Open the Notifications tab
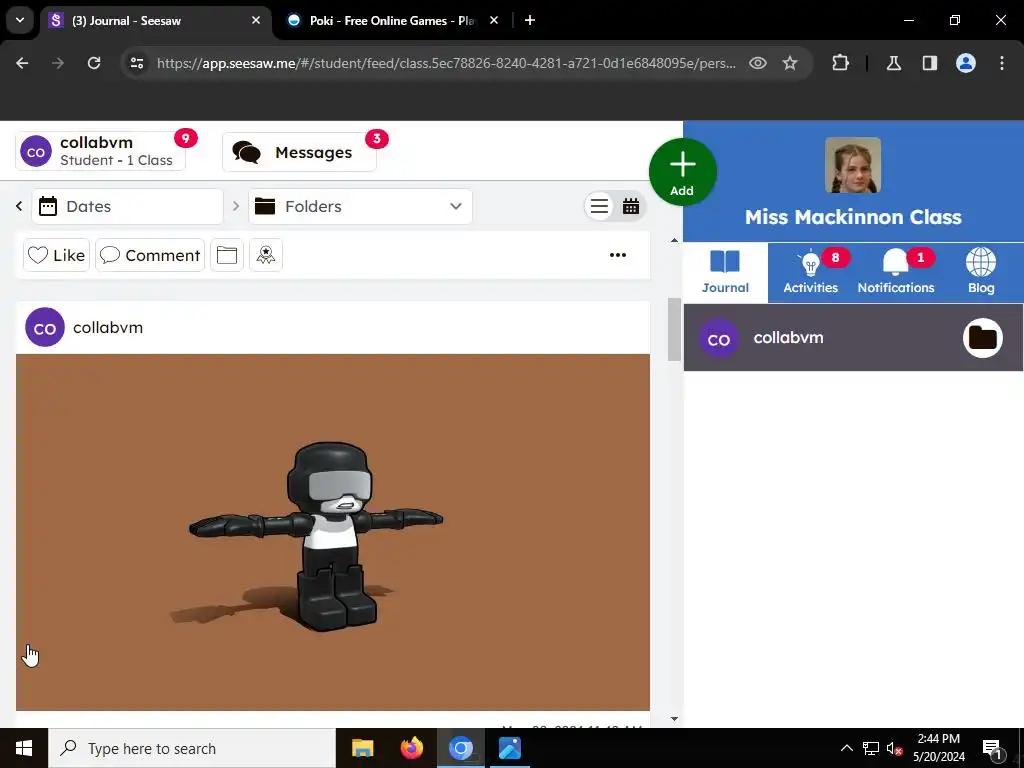The width and height of the screenshot is (1024, 768). pyautogui.click(x=896, y=272)
